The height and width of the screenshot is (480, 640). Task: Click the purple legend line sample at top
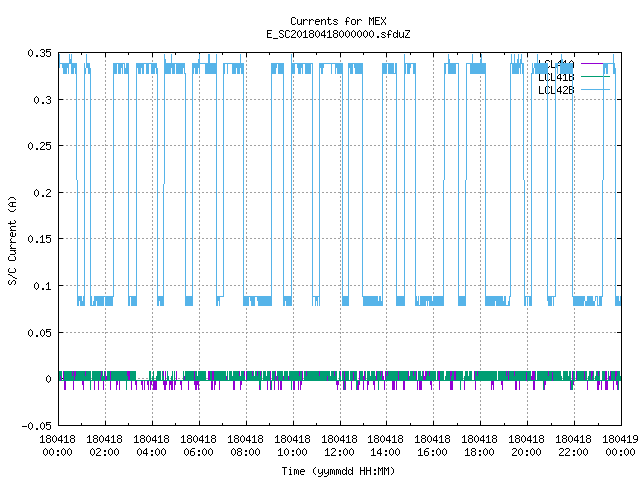pyautogui.click(x=592, y=64)
